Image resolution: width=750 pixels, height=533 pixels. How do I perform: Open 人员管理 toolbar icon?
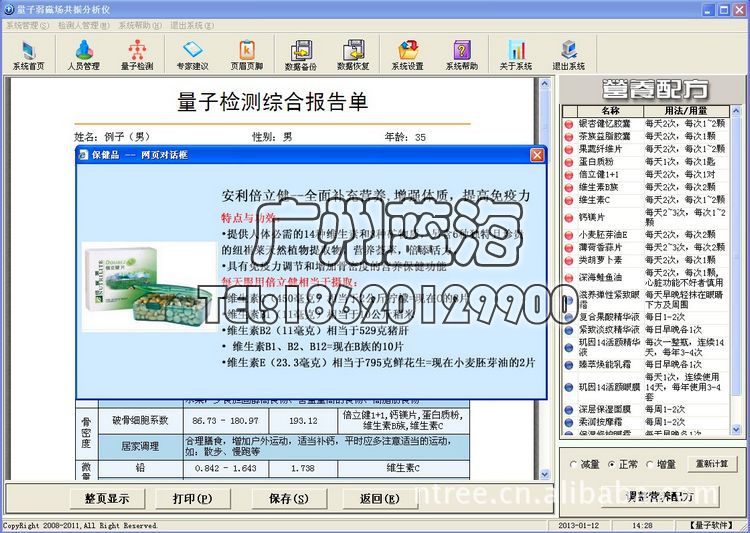[x=84, y=56]
